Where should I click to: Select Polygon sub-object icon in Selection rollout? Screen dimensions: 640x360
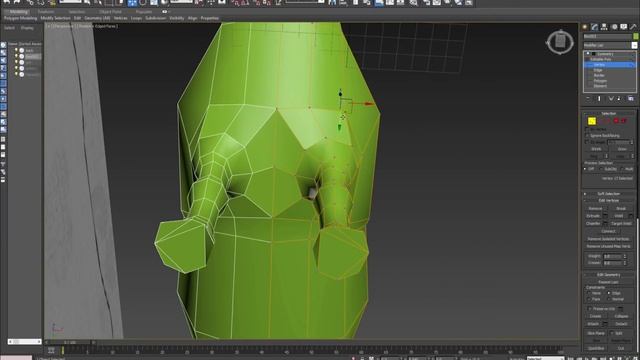616,121
